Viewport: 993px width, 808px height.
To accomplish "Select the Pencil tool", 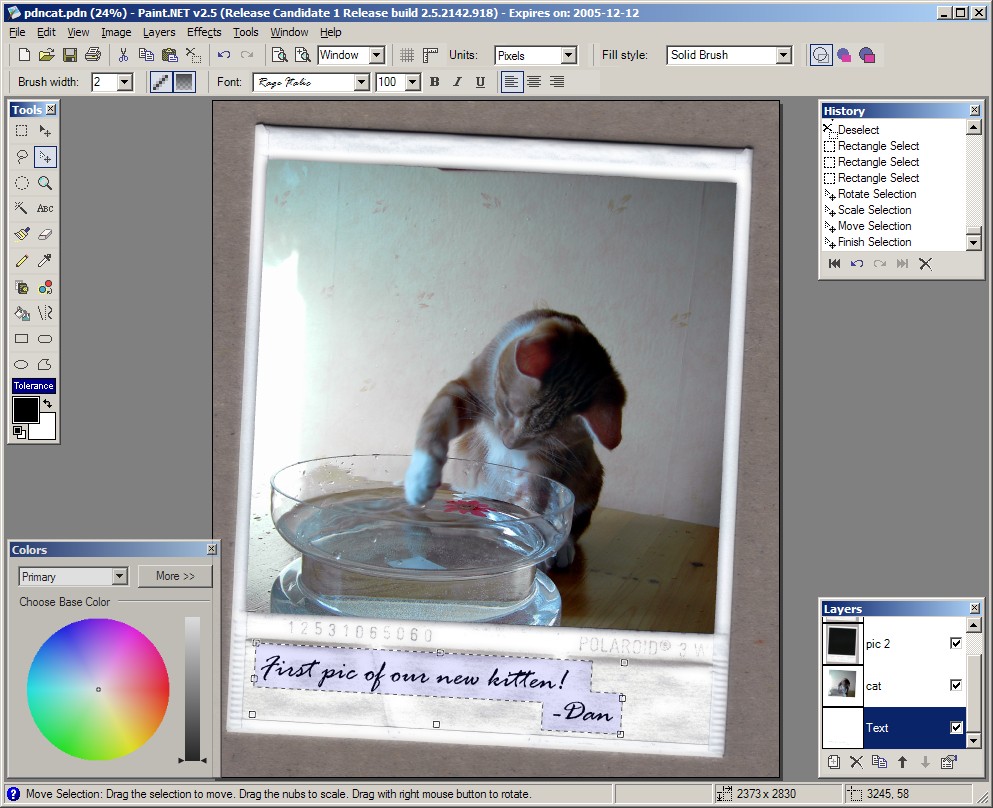I will [22, 261].
